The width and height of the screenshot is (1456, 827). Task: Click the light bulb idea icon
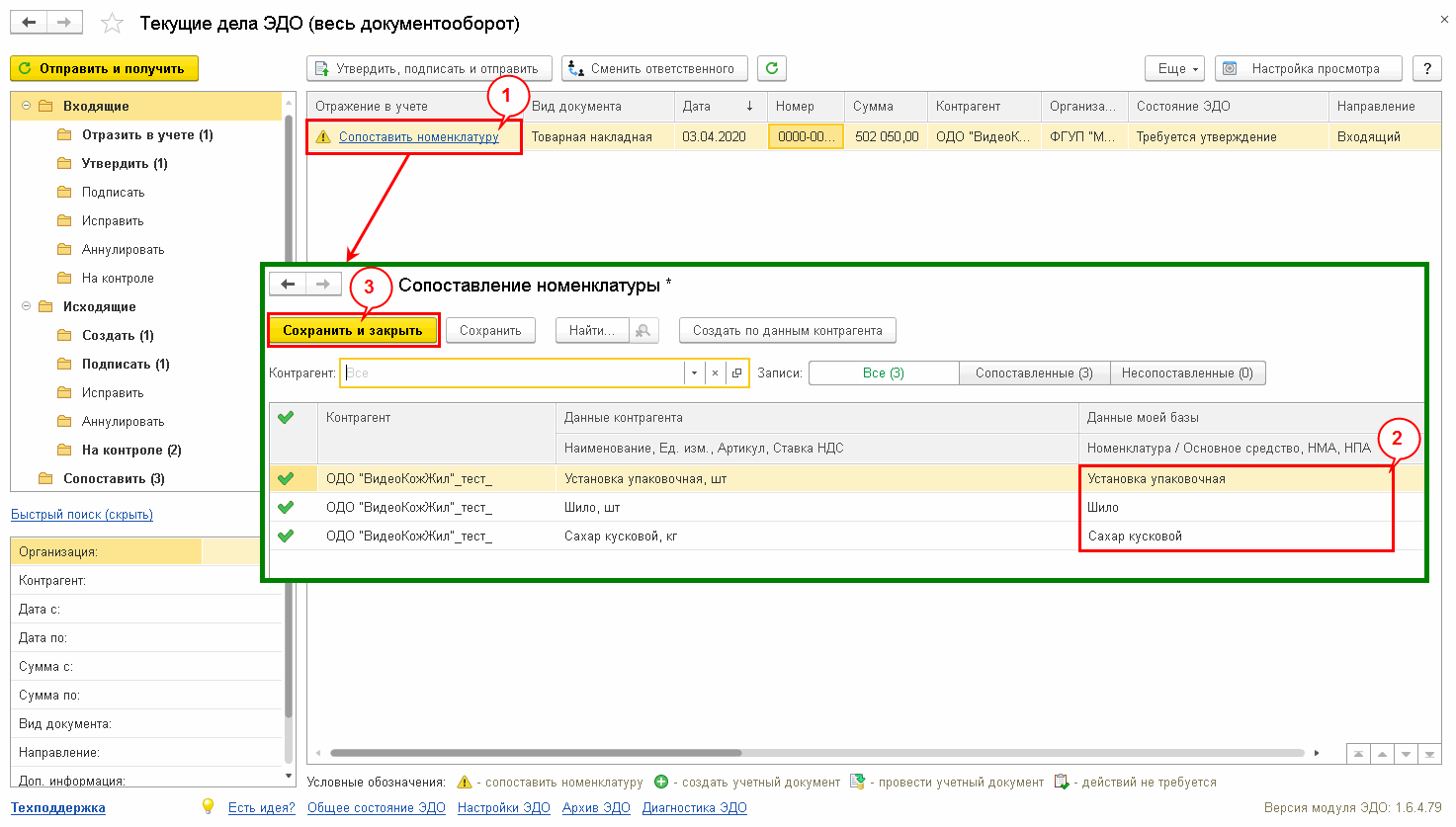point(208,806)
